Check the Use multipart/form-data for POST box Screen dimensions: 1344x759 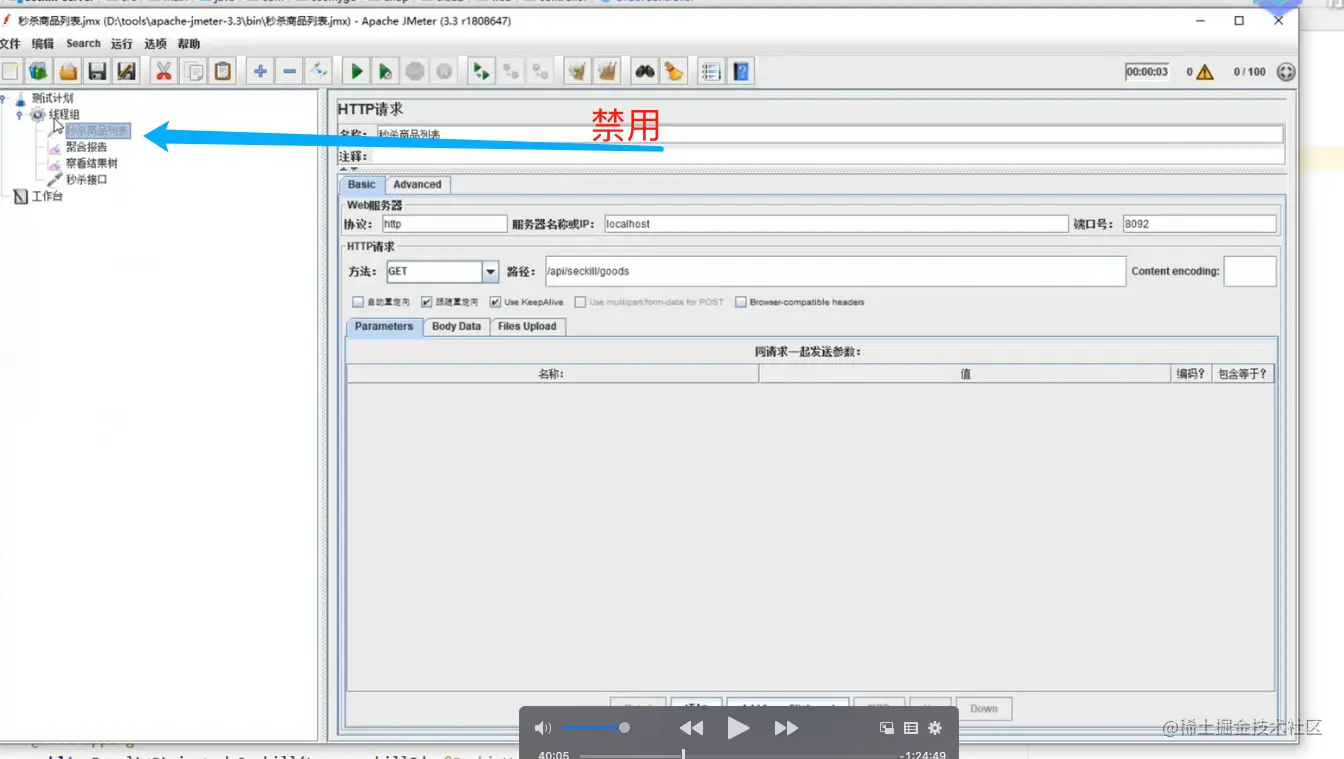(x=581, y=302)
